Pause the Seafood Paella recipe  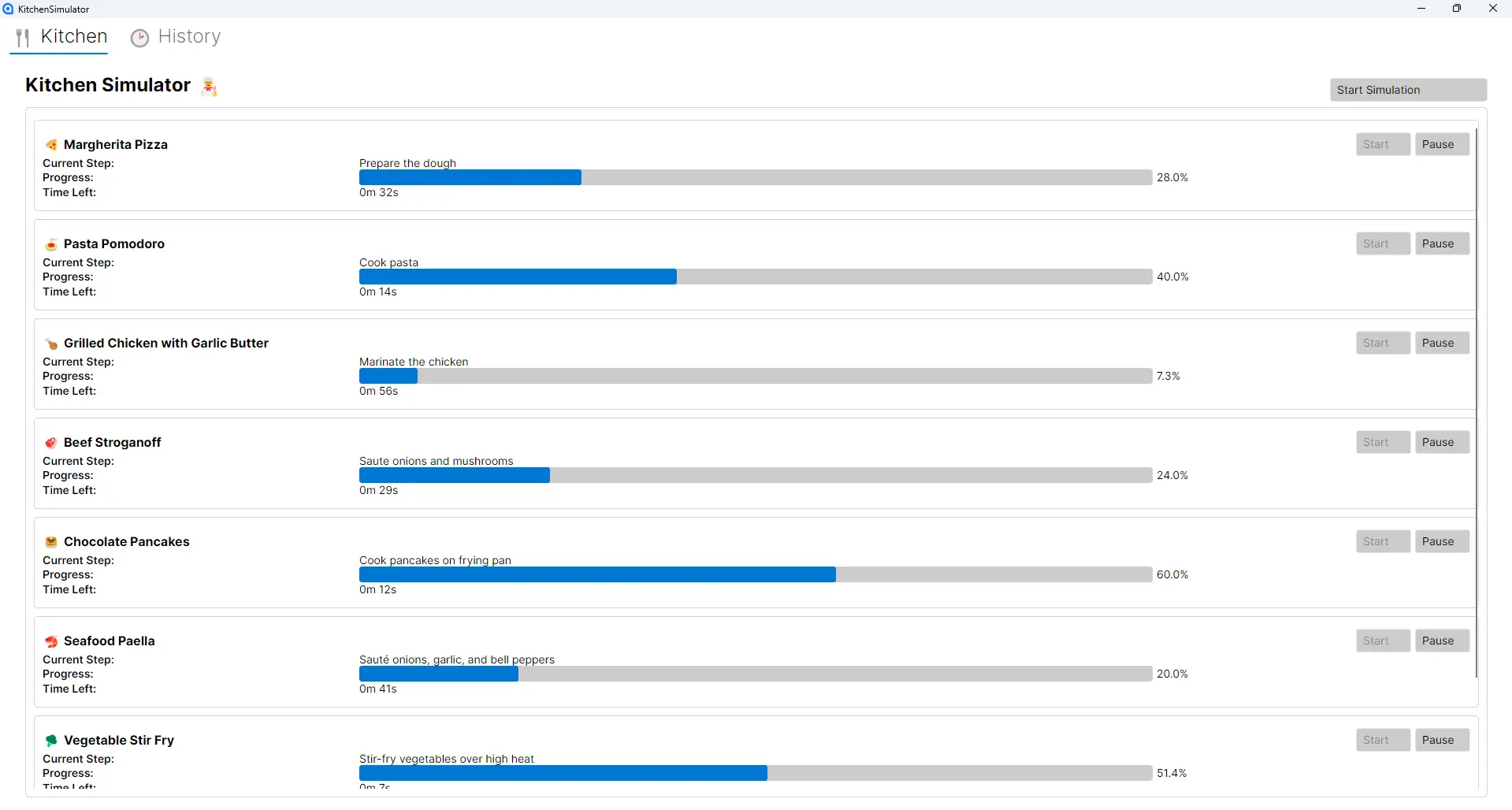(1441, 641)
